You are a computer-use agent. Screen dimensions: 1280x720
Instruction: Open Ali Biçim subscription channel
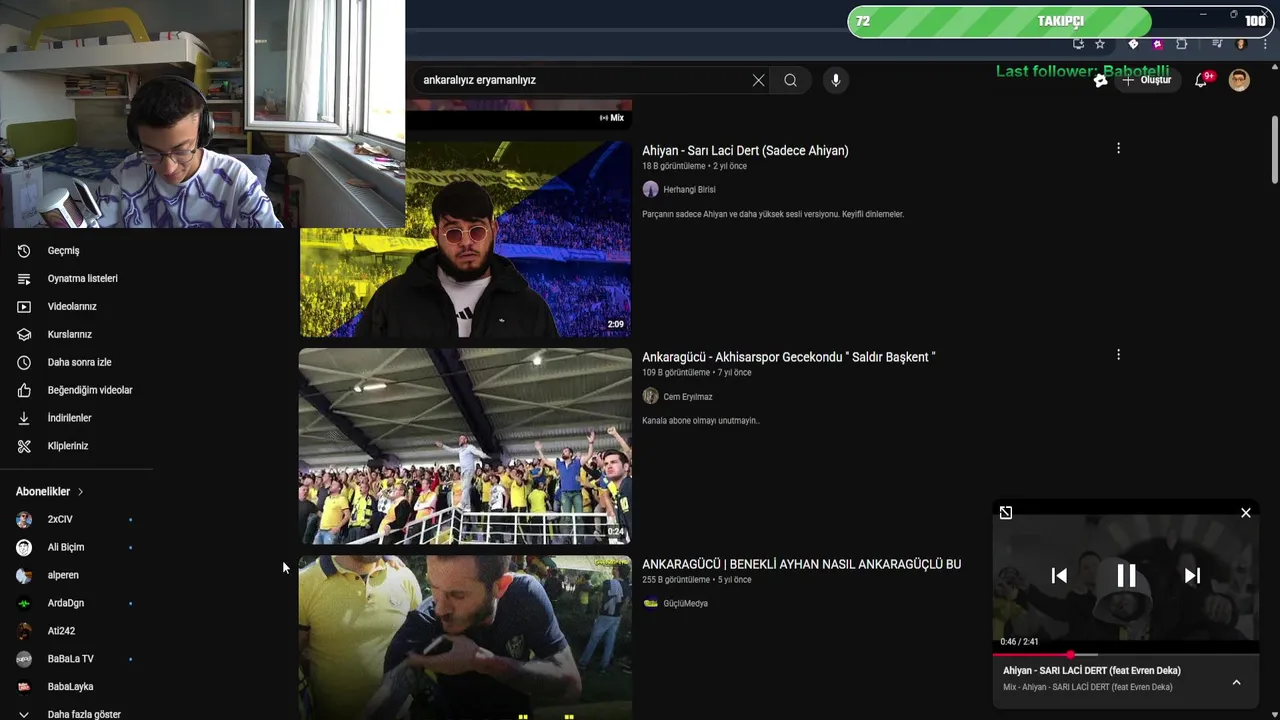[x=66, y=548]
